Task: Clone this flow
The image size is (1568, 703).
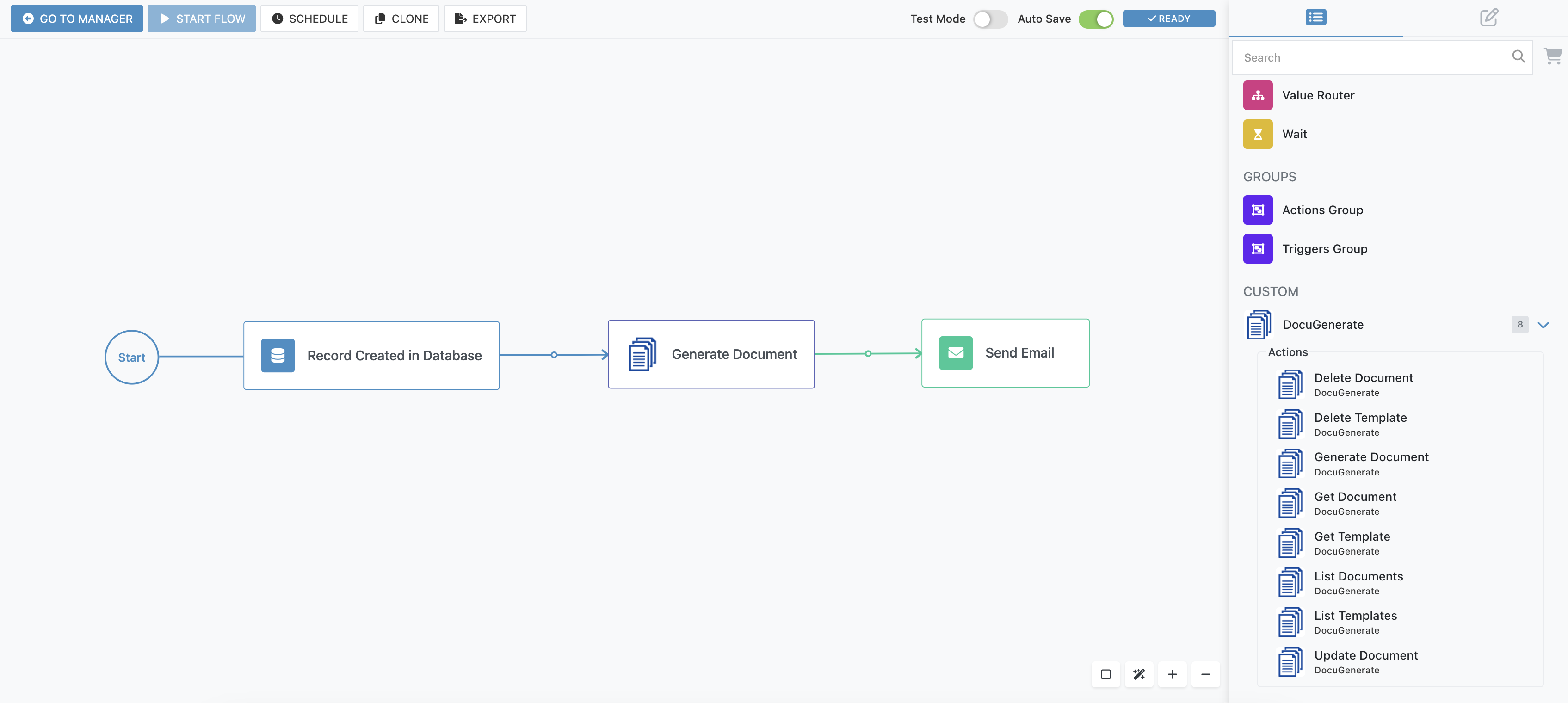Action: (x=401, y=18)
